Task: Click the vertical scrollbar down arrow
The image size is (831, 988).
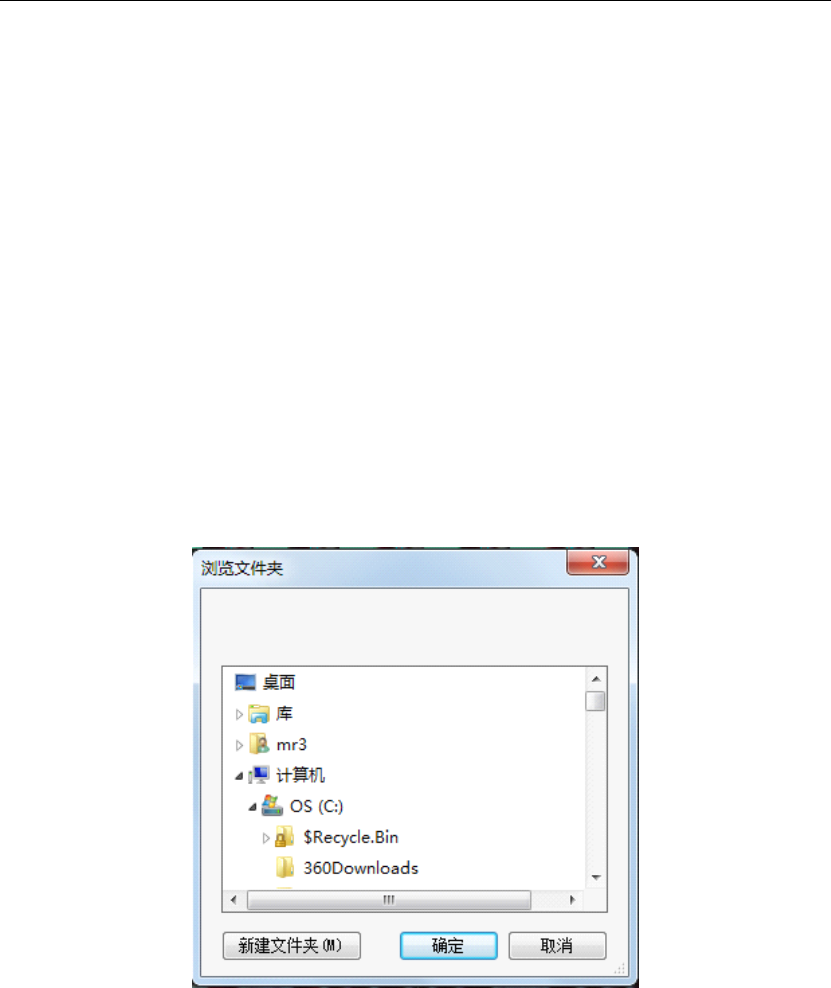Action: point(595,877)
